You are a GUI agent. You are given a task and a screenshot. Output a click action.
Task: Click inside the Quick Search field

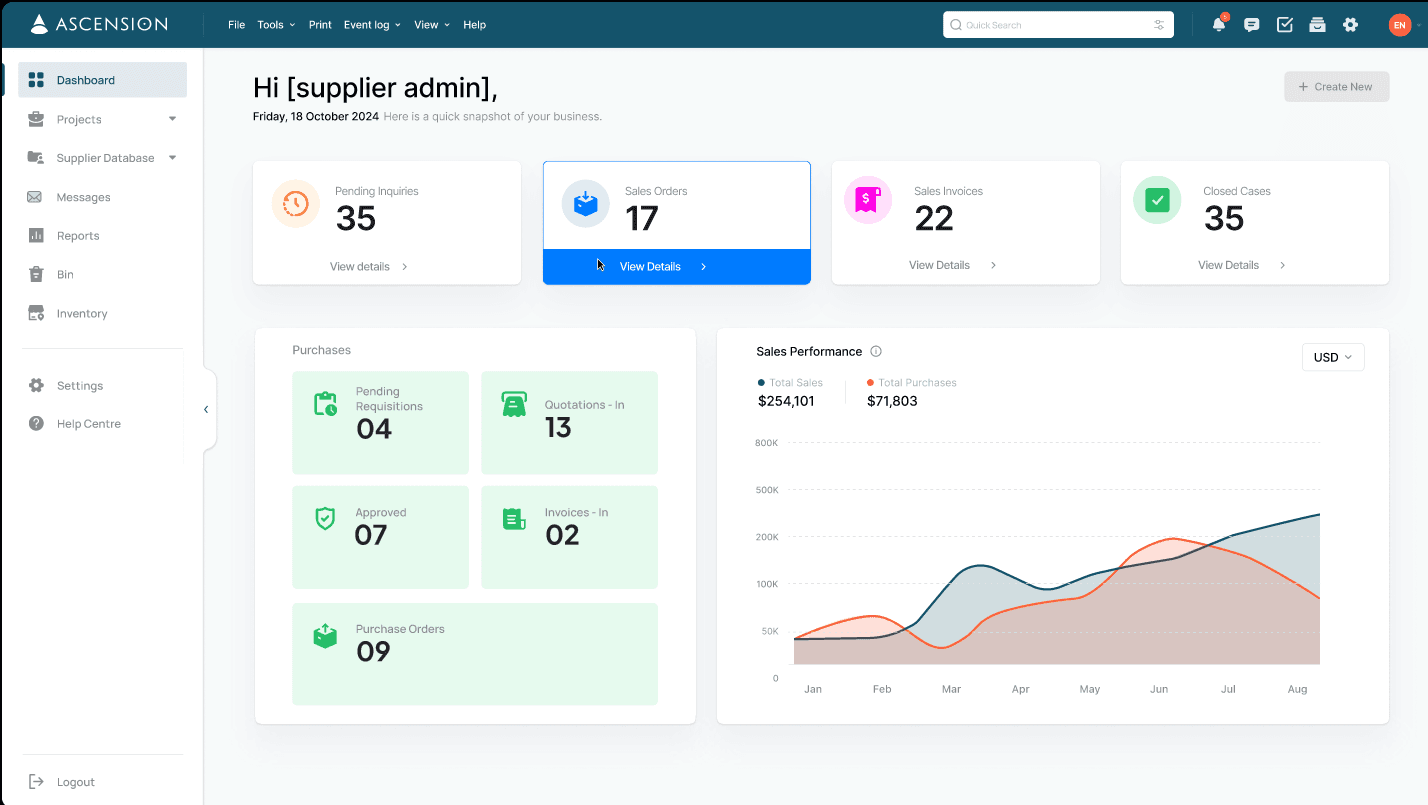(1050, 24)
